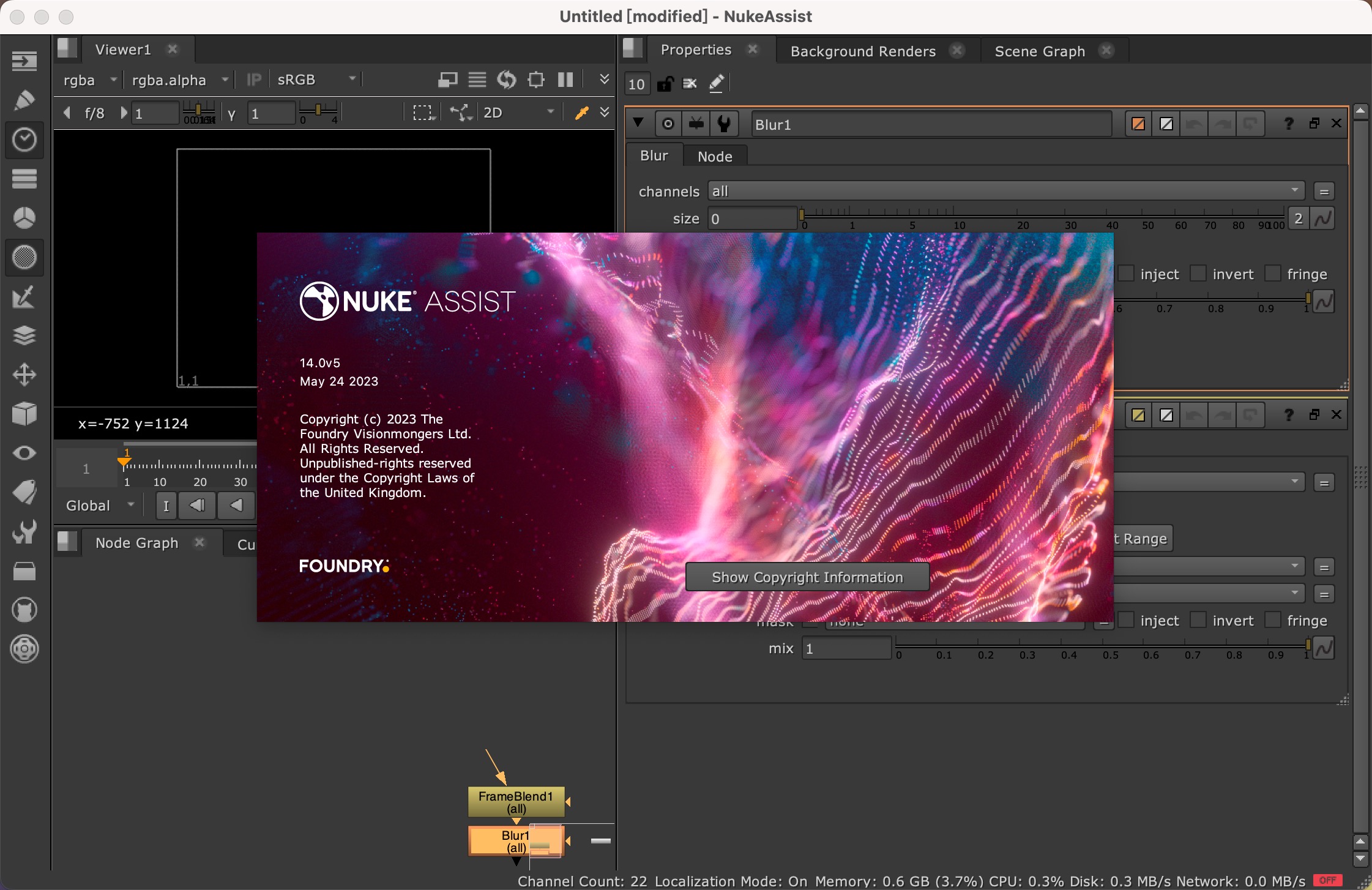Toggle the IP input process button
The height and width of the screenshot is (890, 1372).
pos(253,80)
